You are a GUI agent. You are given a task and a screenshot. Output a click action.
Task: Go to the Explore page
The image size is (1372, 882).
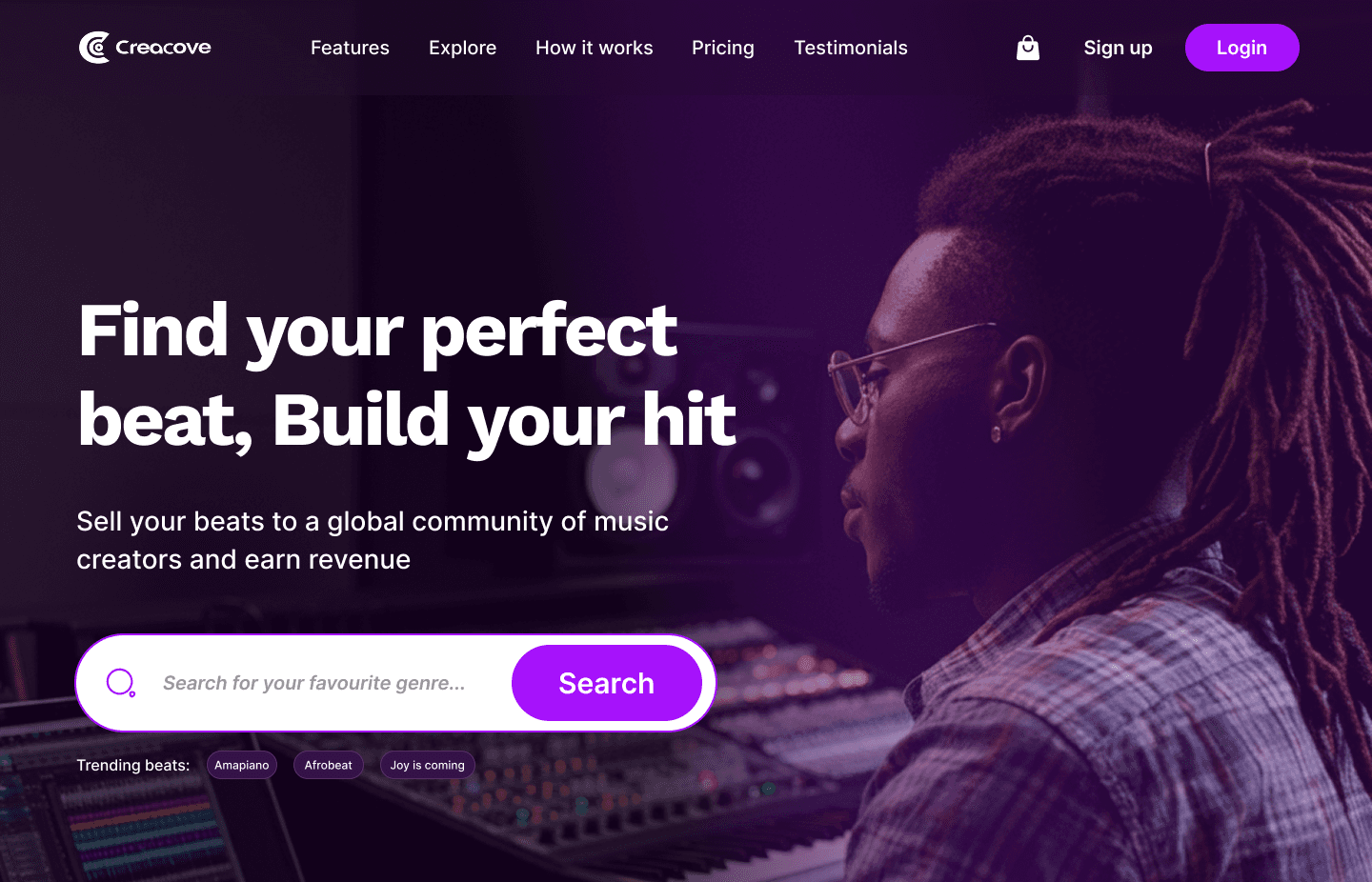pos(462,48)
